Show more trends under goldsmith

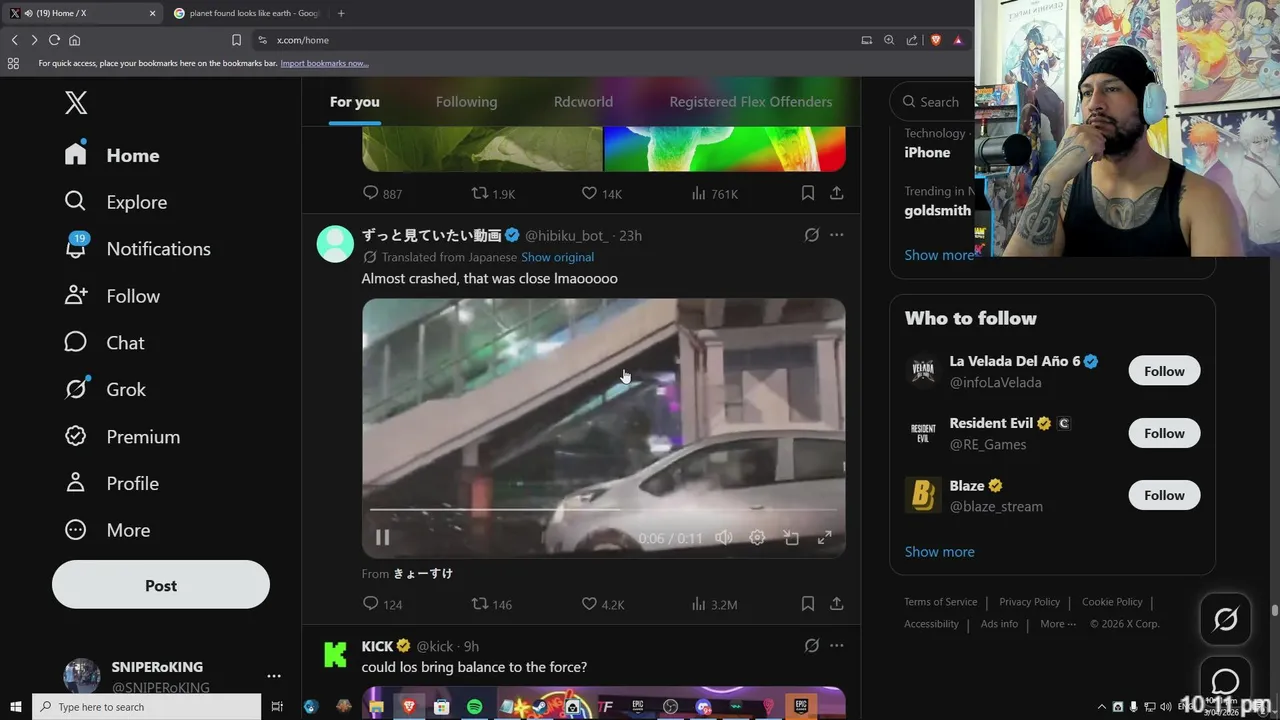pyautogui.click(x=939, y=255)
